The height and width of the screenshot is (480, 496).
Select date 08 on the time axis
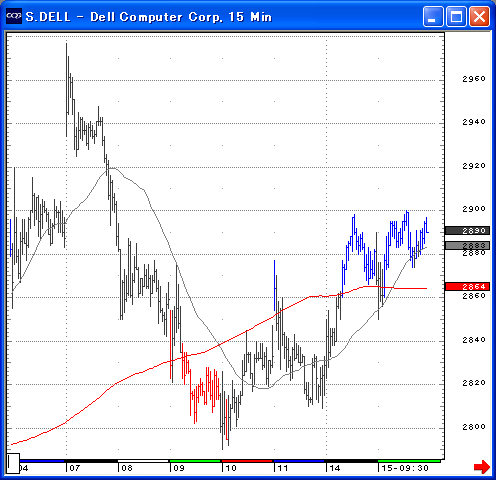click(127, 468)
